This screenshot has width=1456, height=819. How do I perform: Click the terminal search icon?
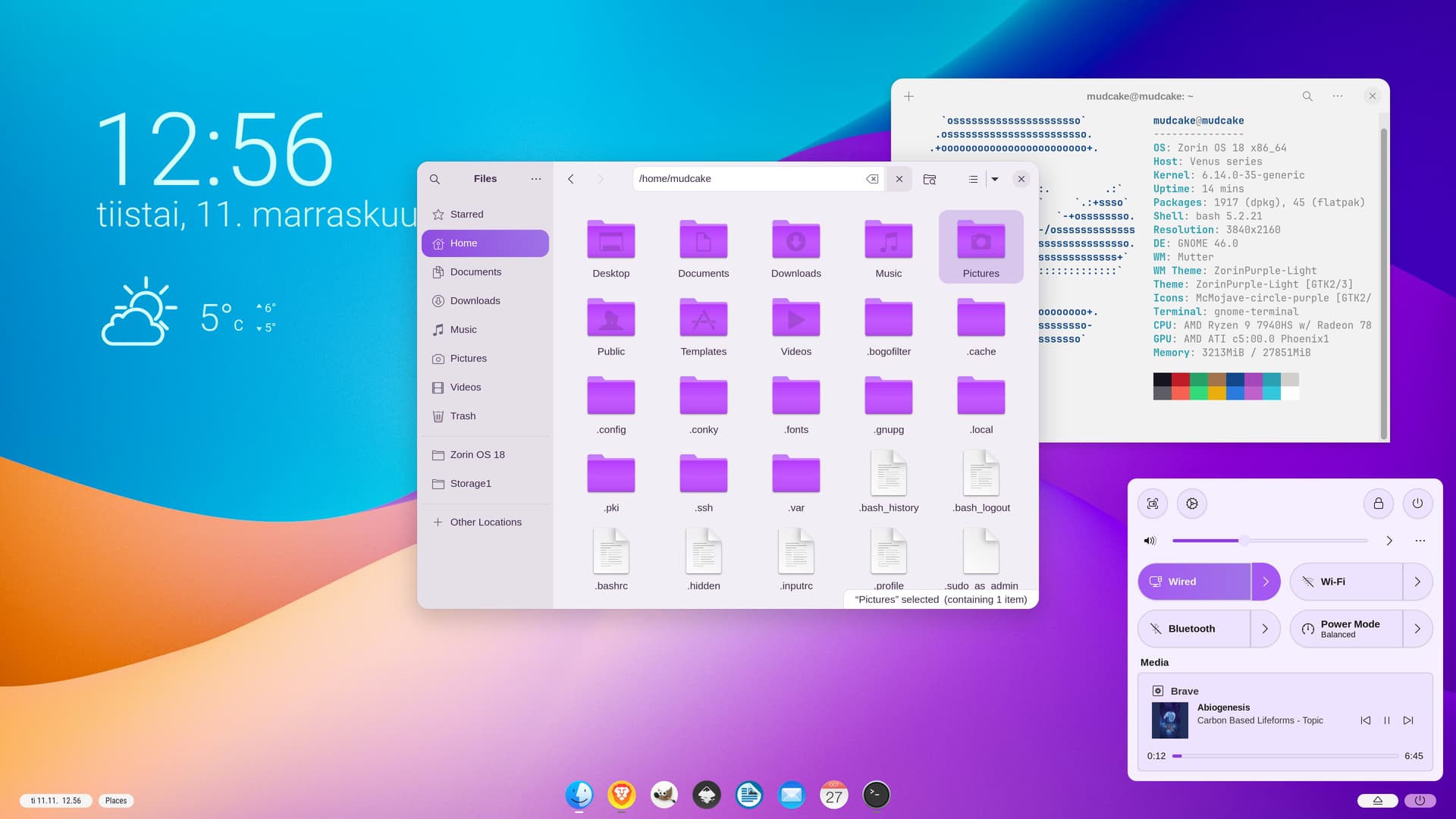[1307, 96]
